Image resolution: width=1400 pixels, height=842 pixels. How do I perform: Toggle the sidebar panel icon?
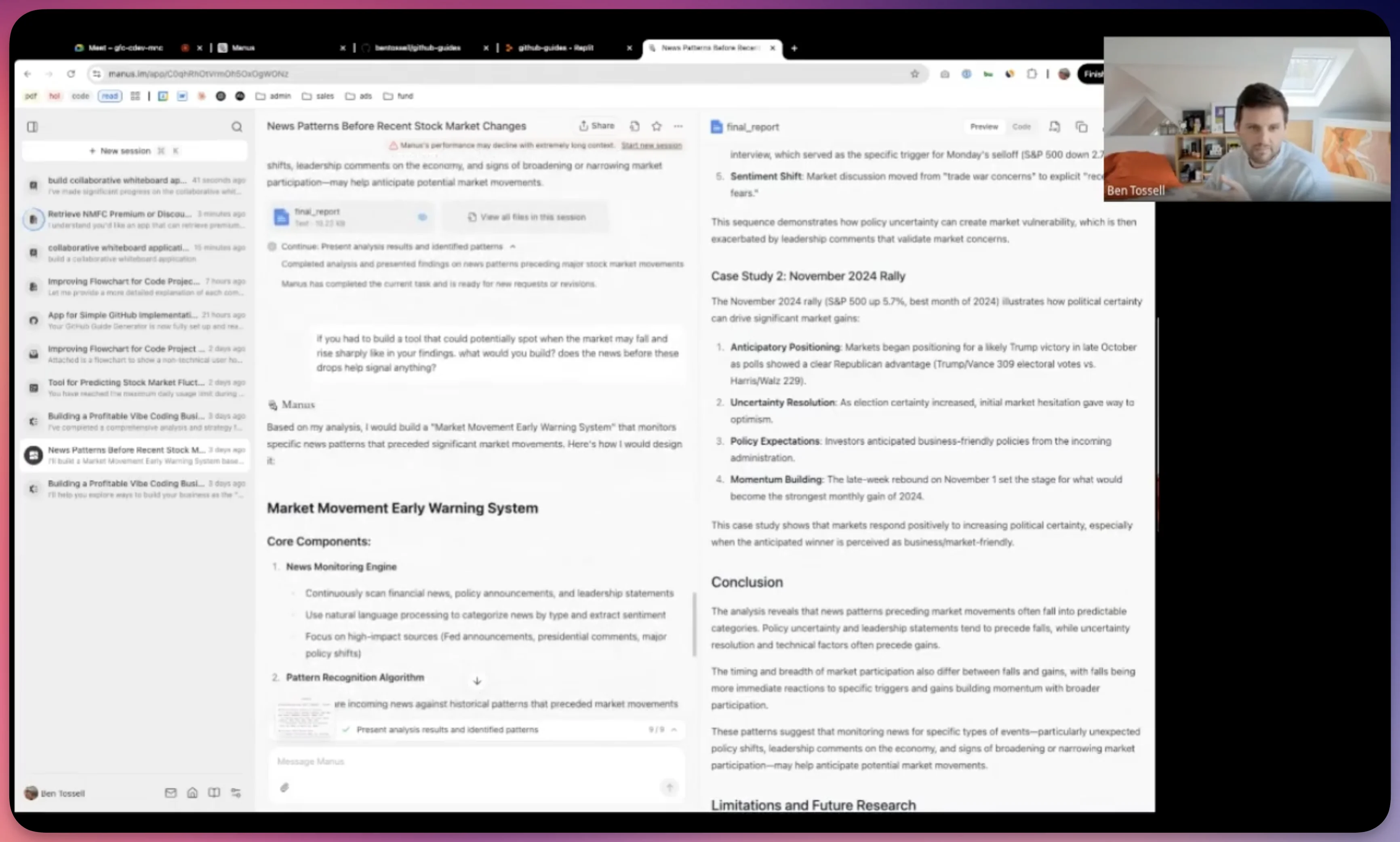(x=32, y=127)
